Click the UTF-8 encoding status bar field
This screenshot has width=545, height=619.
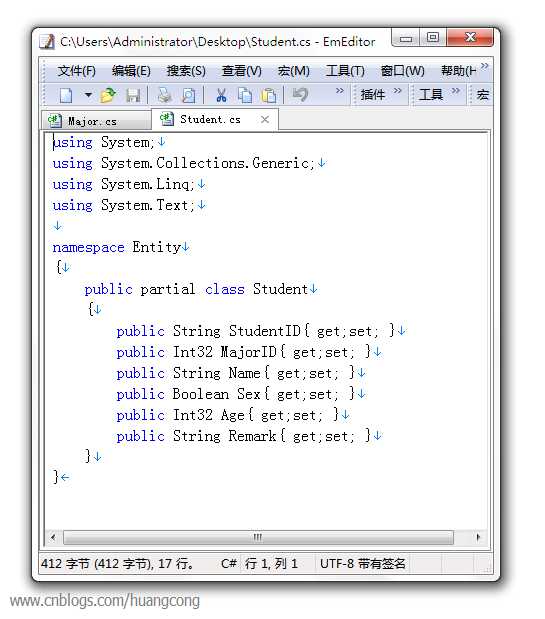pos(362,563)
